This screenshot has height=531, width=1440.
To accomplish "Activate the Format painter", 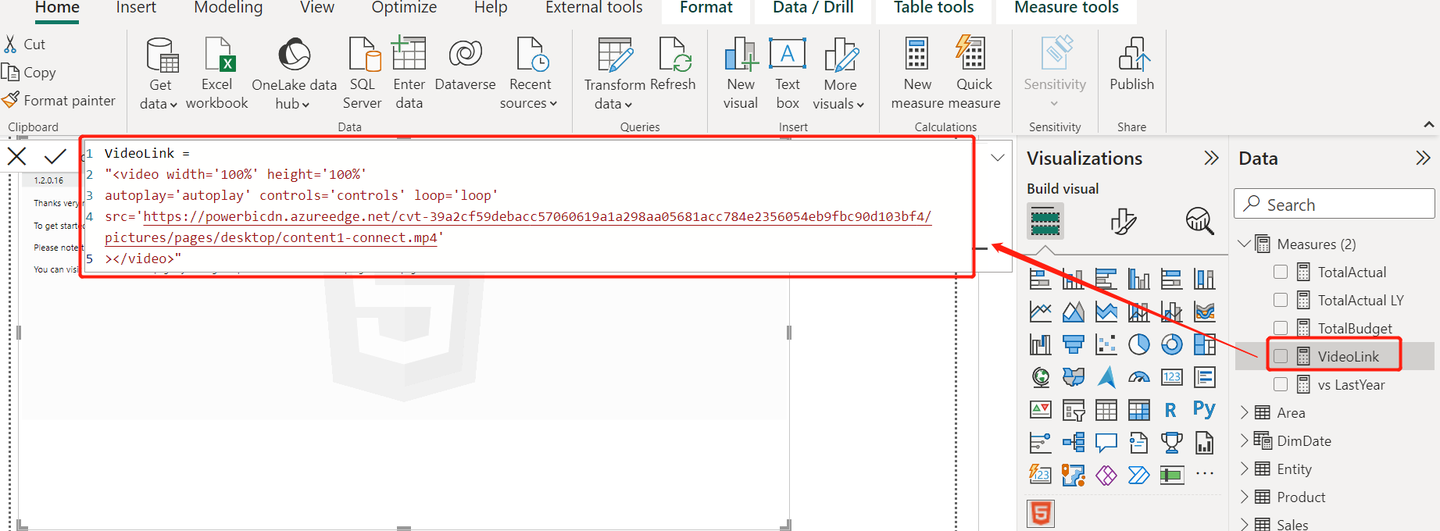I will click(58, 100).
